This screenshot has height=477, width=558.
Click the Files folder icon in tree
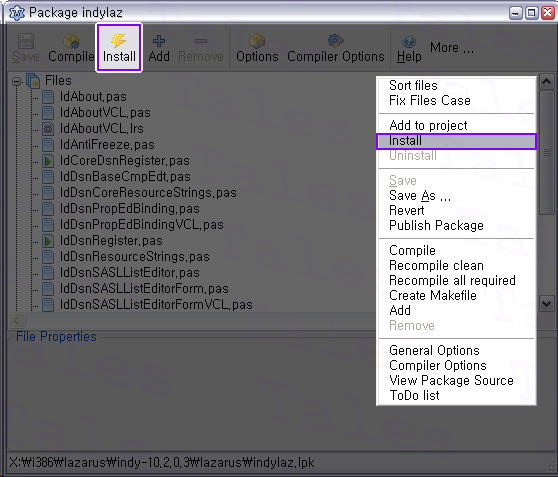click(33, 81)
